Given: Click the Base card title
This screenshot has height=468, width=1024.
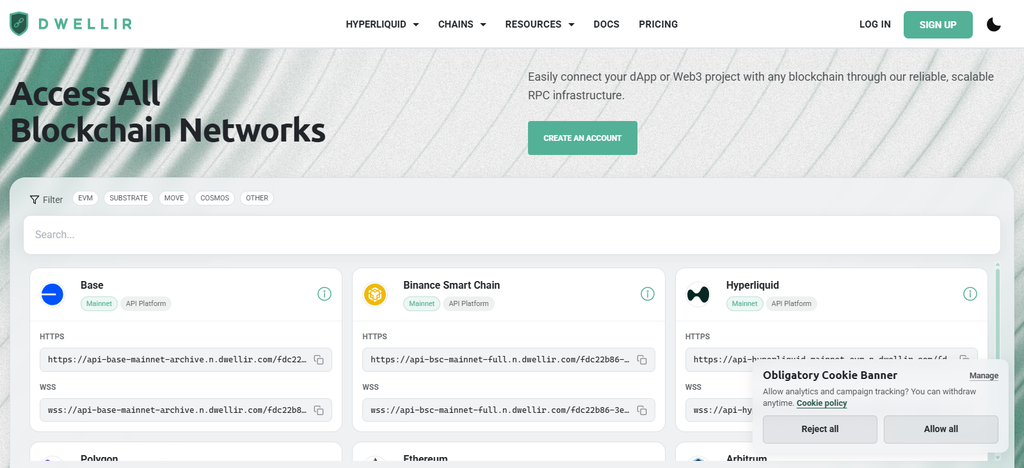Looking at the screenshot, I should [x=92, y=285].
